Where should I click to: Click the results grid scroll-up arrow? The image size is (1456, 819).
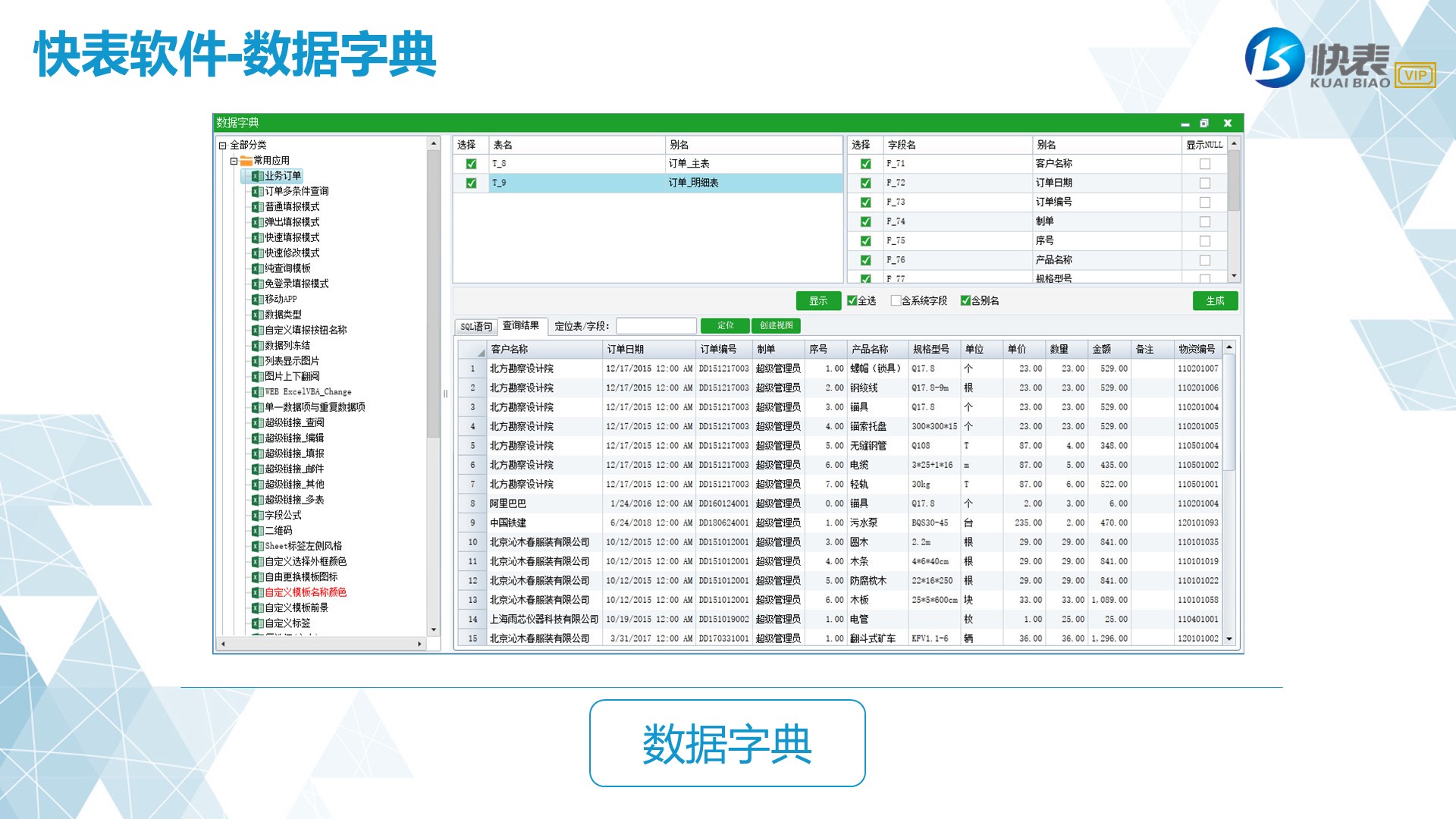(x=1229, y=347)
